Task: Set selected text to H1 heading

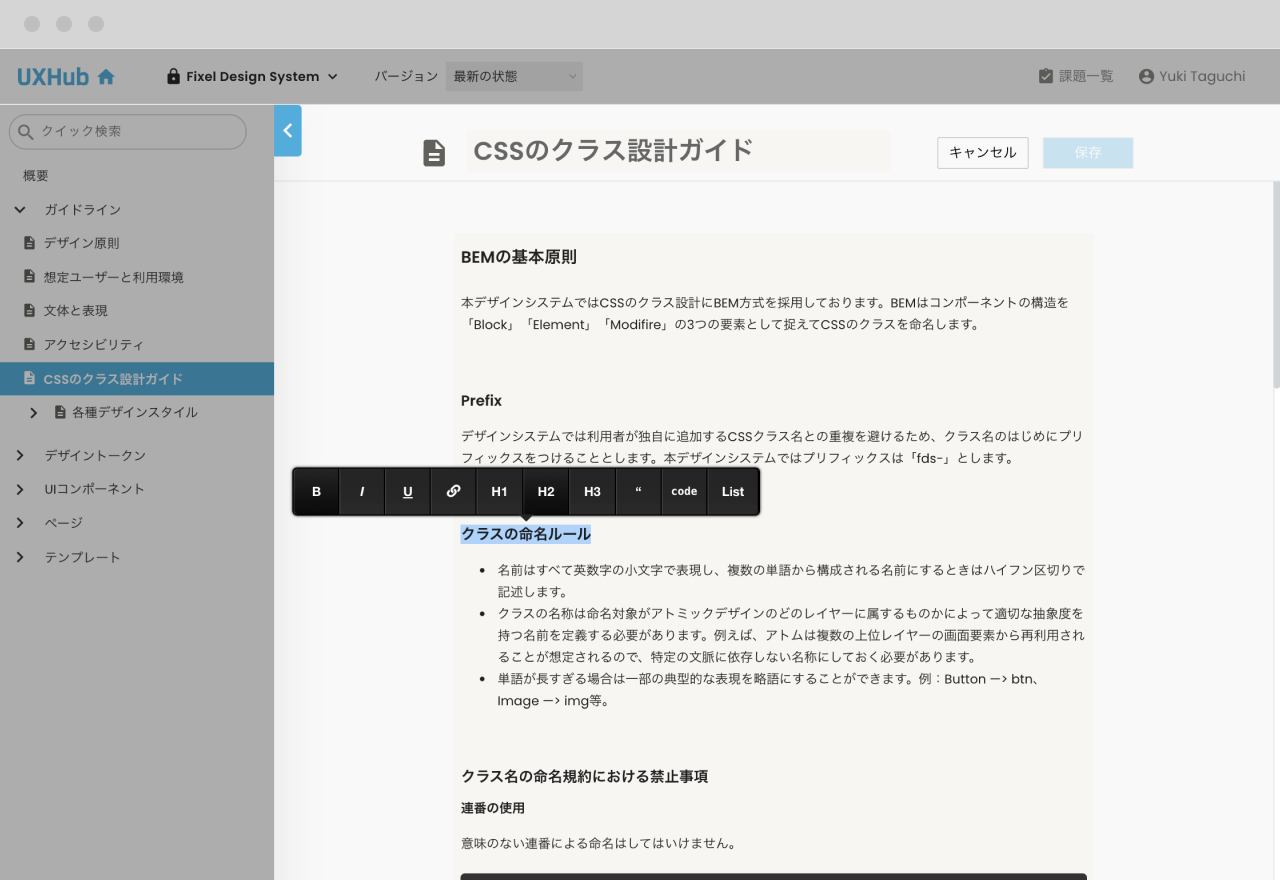Action: [x=499, y=491]
